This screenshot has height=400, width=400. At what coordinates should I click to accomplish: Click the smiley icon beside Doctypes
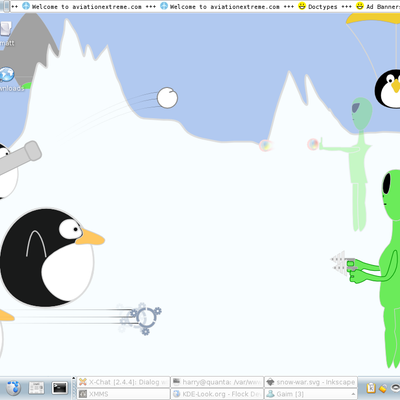click(302, 6)
